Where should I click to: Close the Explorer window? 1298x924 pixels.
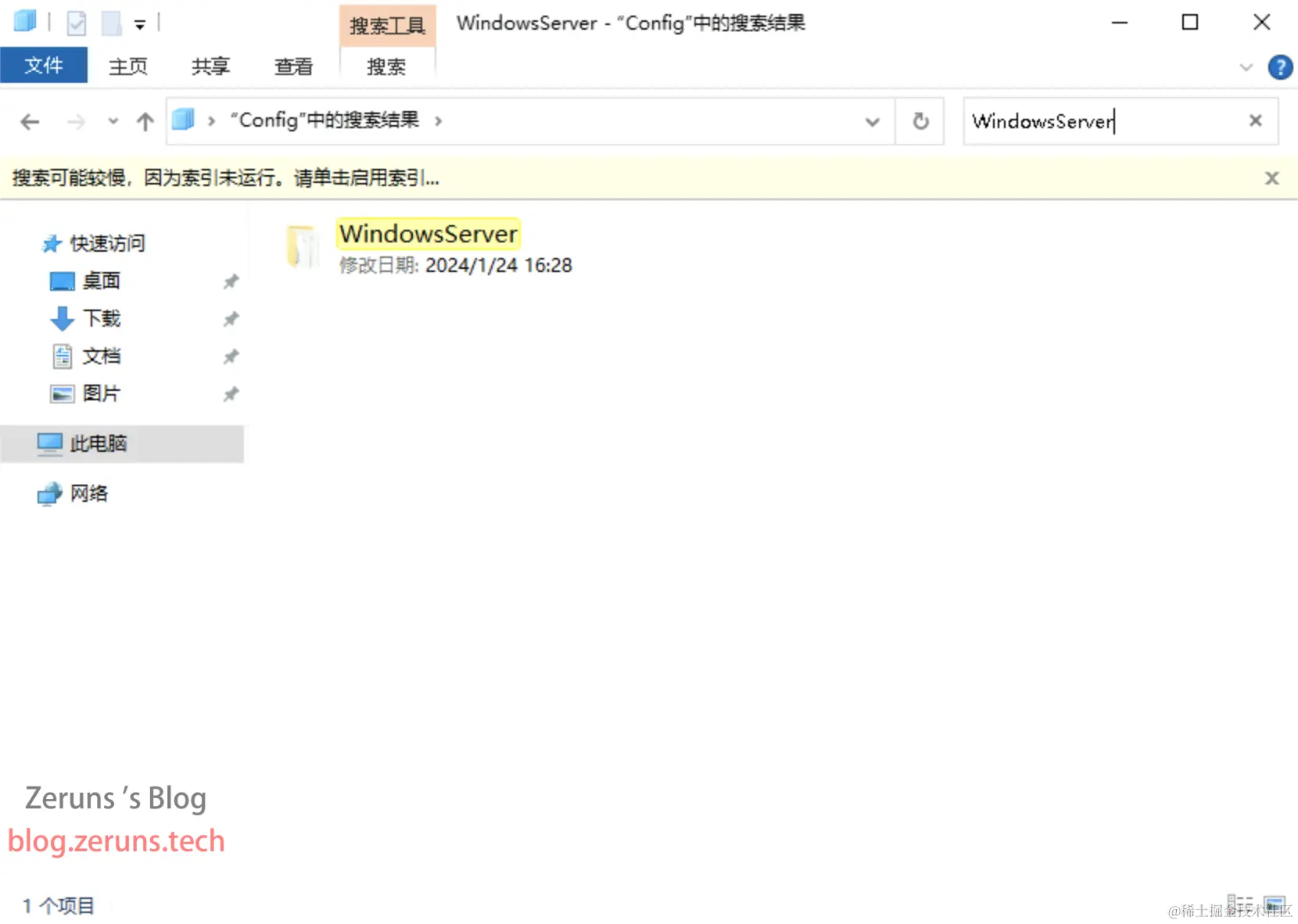[1261, 23]
